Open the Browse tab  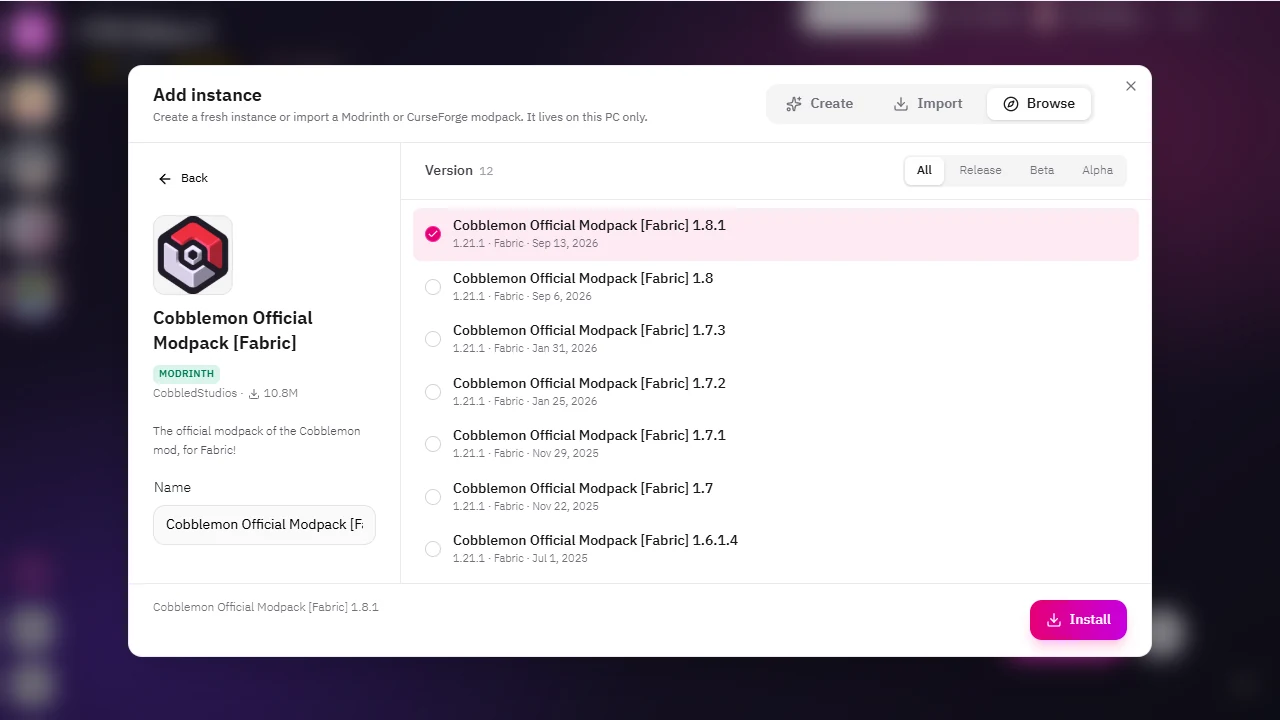[1039, 104]
